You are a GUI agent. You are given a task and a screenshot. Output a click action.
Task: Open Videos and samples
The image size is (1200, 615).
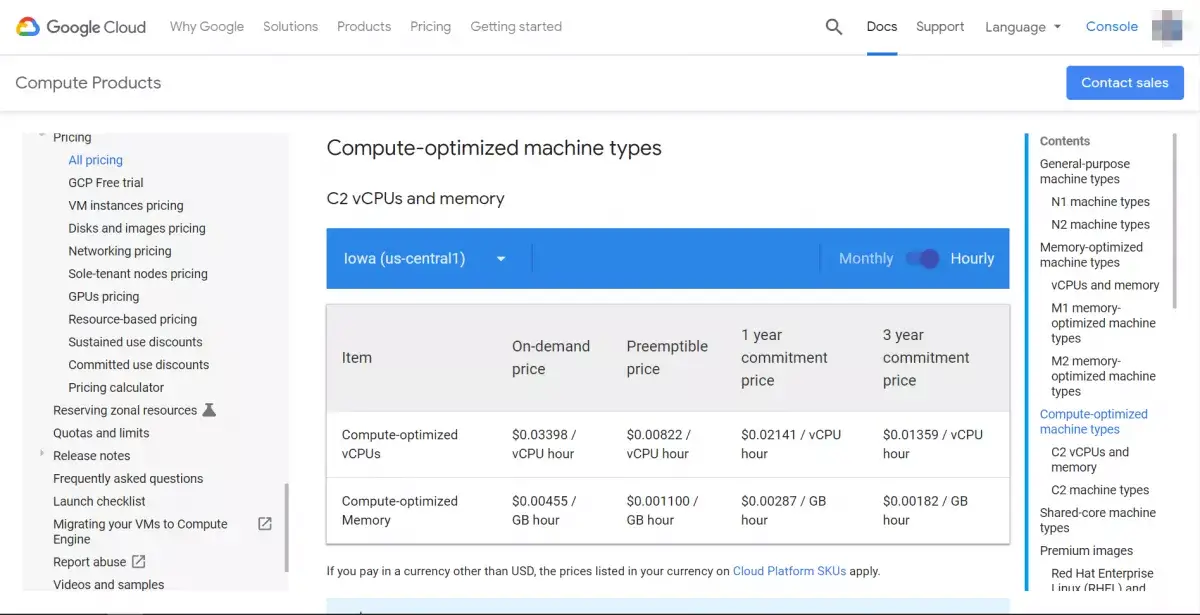[x=109, y=585]
